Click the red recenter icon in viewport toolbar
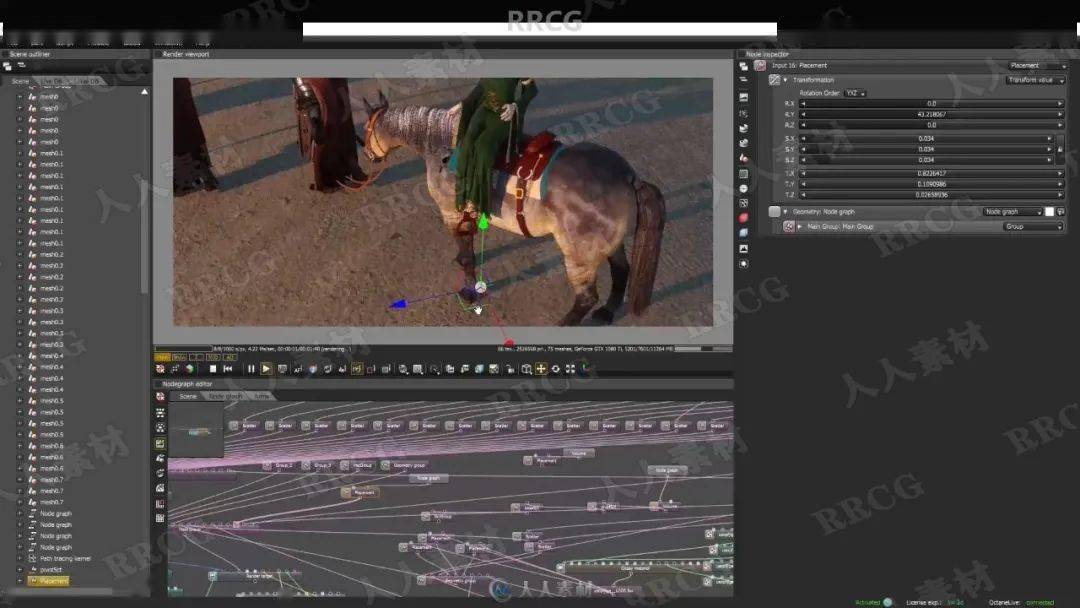The height and width of the screenshot is (608, 1080). click(160, 369)
